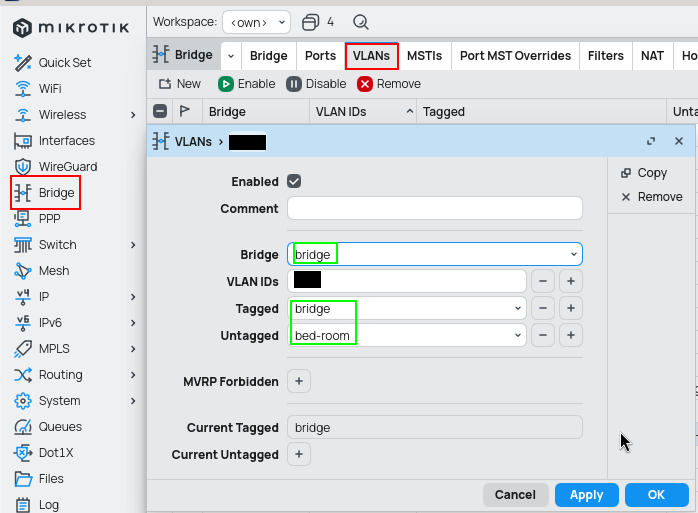Click the MikroTik logo
The width and height of the screenshot is (698, 513).
71,28
